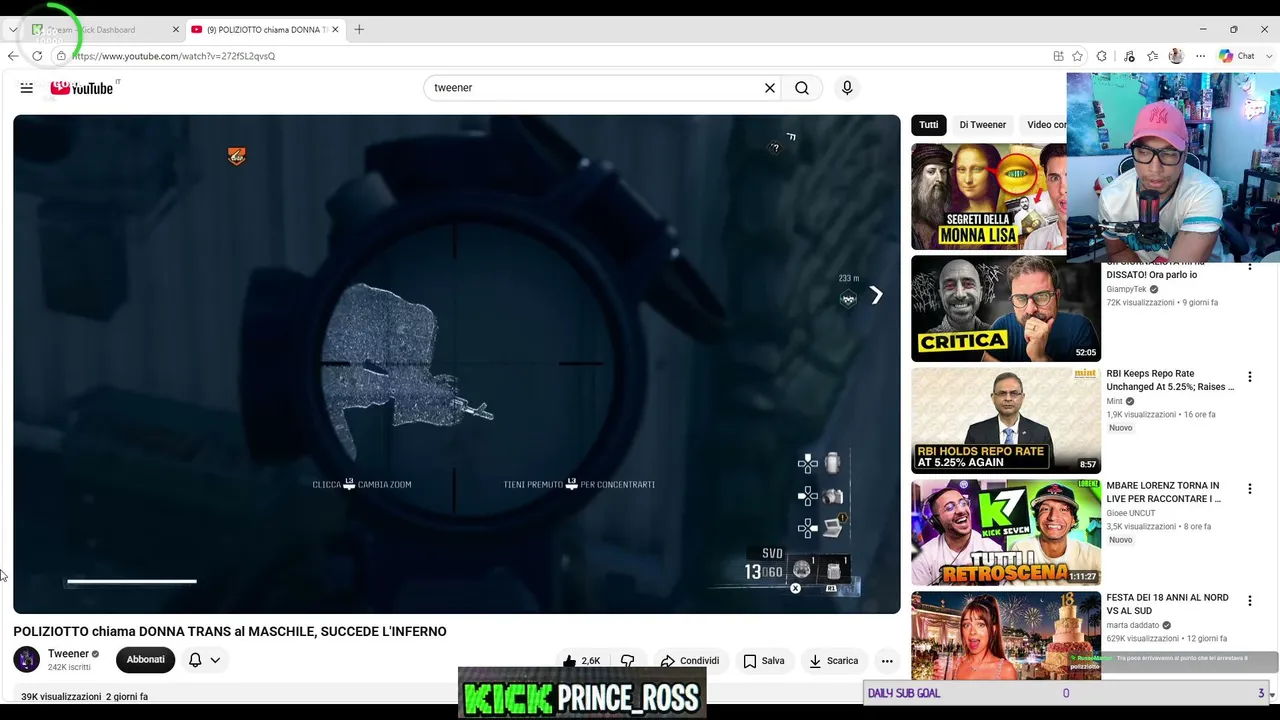Click the video player to pause

click(x=456, y=364)
